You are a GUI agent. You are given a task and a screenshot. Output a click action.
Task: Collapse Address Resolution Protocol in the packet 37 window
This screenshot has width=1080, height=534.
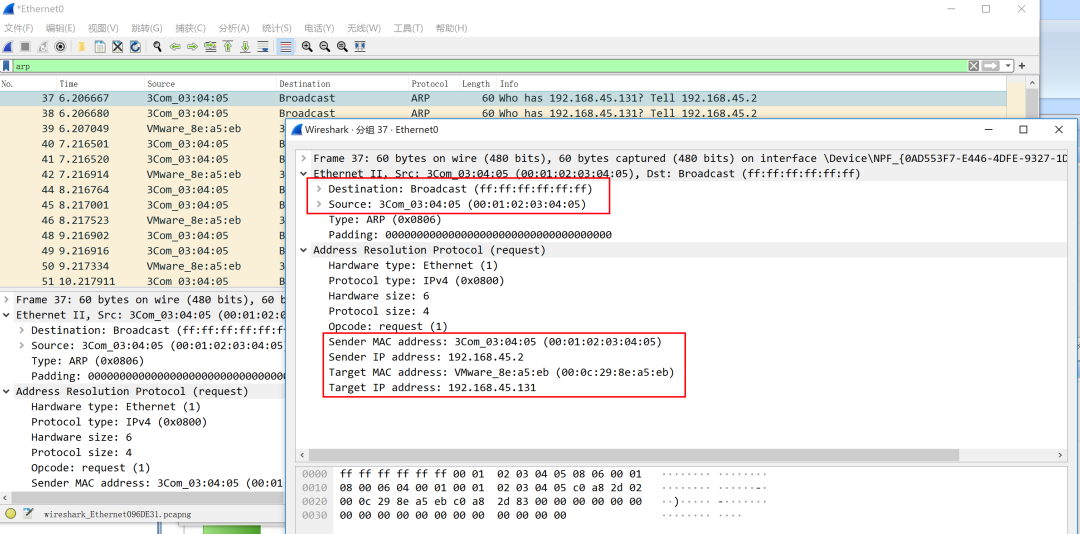pos(304,250)
